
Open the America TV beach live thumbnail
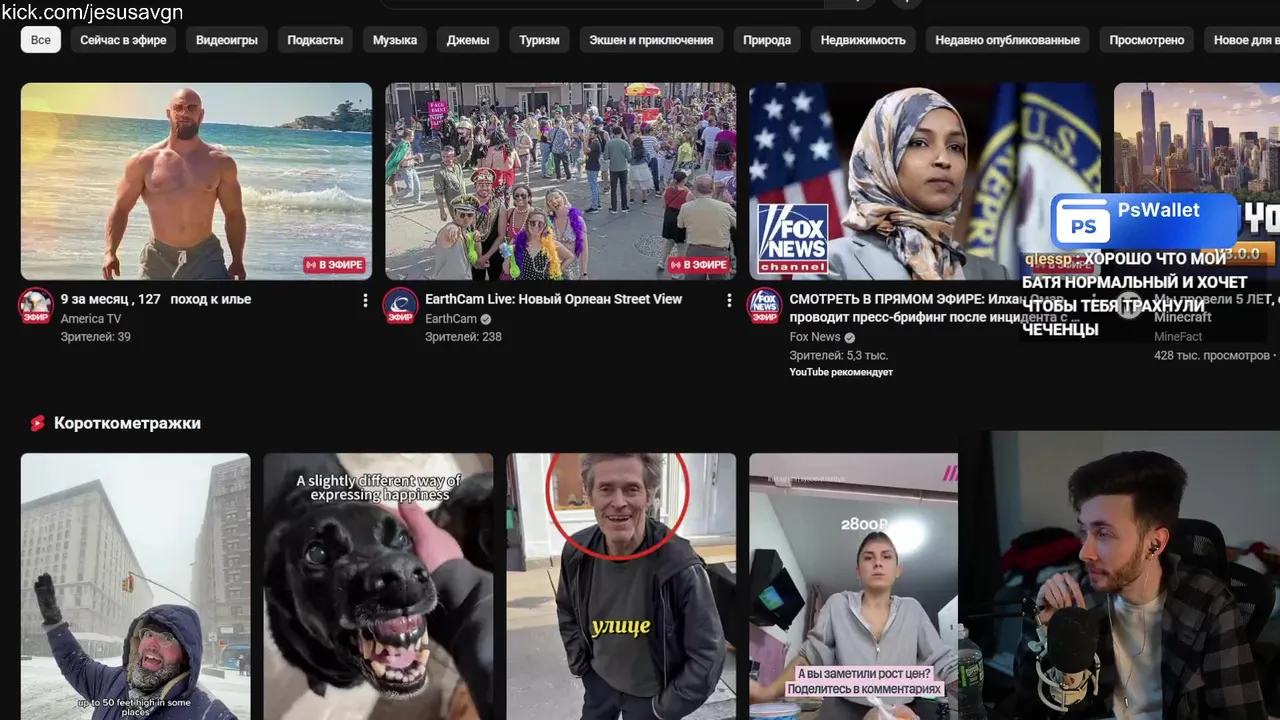click(196, 181)
